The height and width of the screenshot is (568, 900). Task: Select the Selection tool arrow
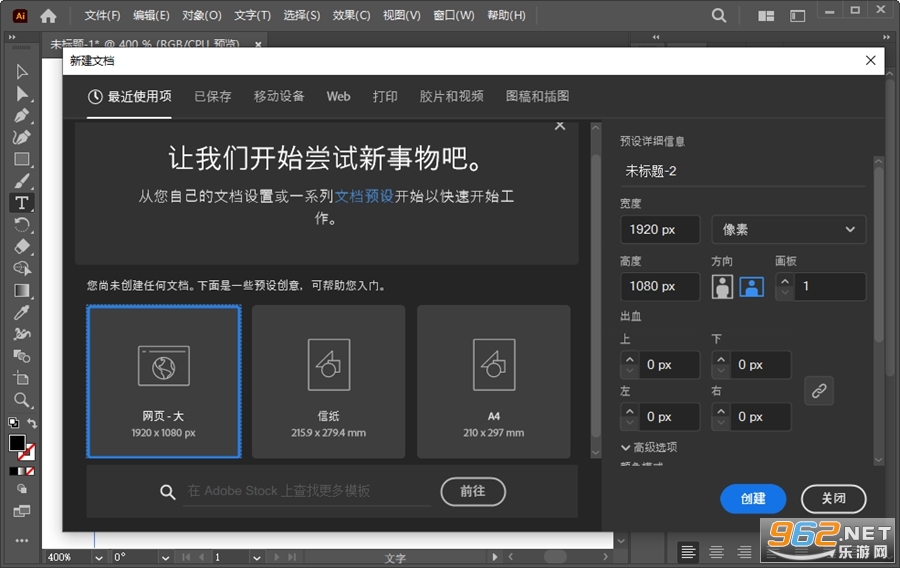point(22,72)
